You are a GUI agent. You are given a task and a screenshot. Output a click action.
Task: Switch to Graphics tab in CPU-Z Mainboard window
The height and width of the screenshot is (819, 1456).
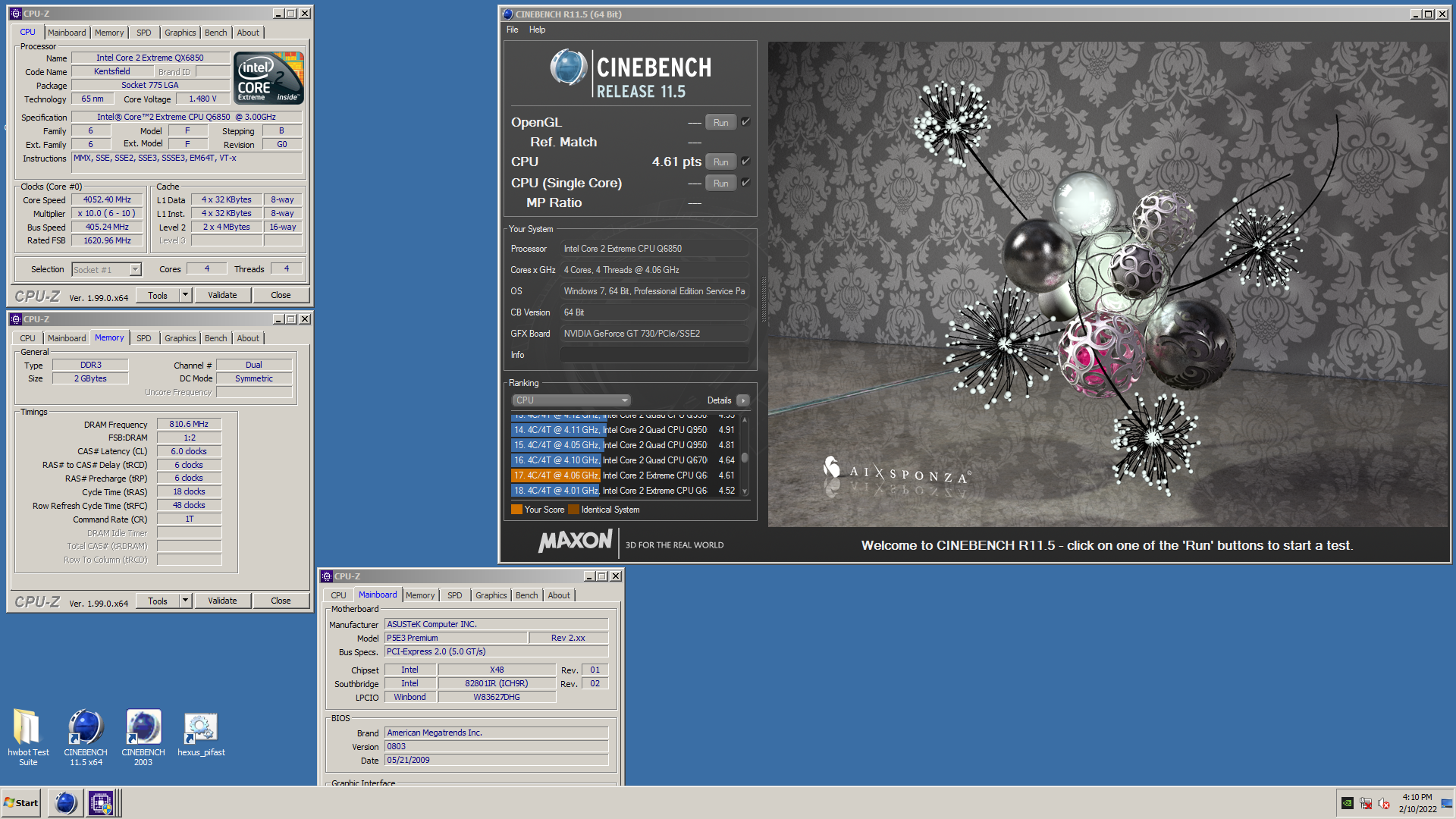click(491, 595)
